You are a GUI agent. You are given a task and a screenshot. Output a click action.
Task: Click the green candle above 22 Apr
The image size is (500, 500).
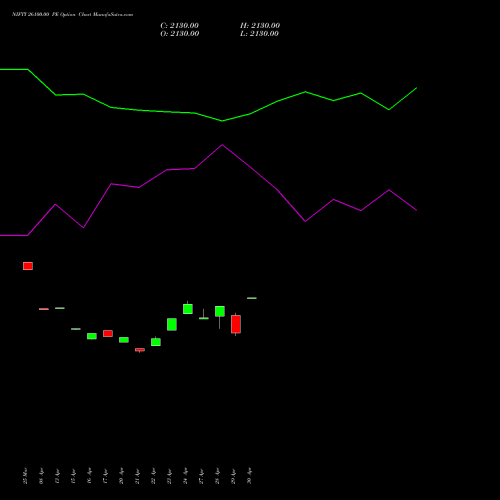tap(156, 342)
